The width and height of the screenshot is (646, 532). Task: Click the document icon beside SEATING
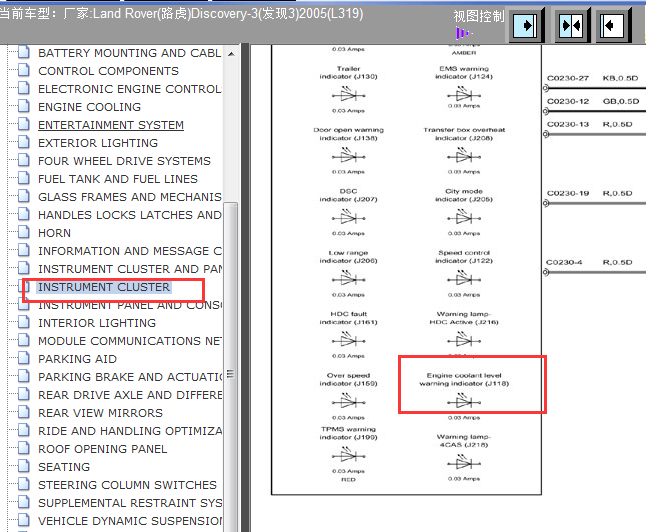click(x=24, y=466)
